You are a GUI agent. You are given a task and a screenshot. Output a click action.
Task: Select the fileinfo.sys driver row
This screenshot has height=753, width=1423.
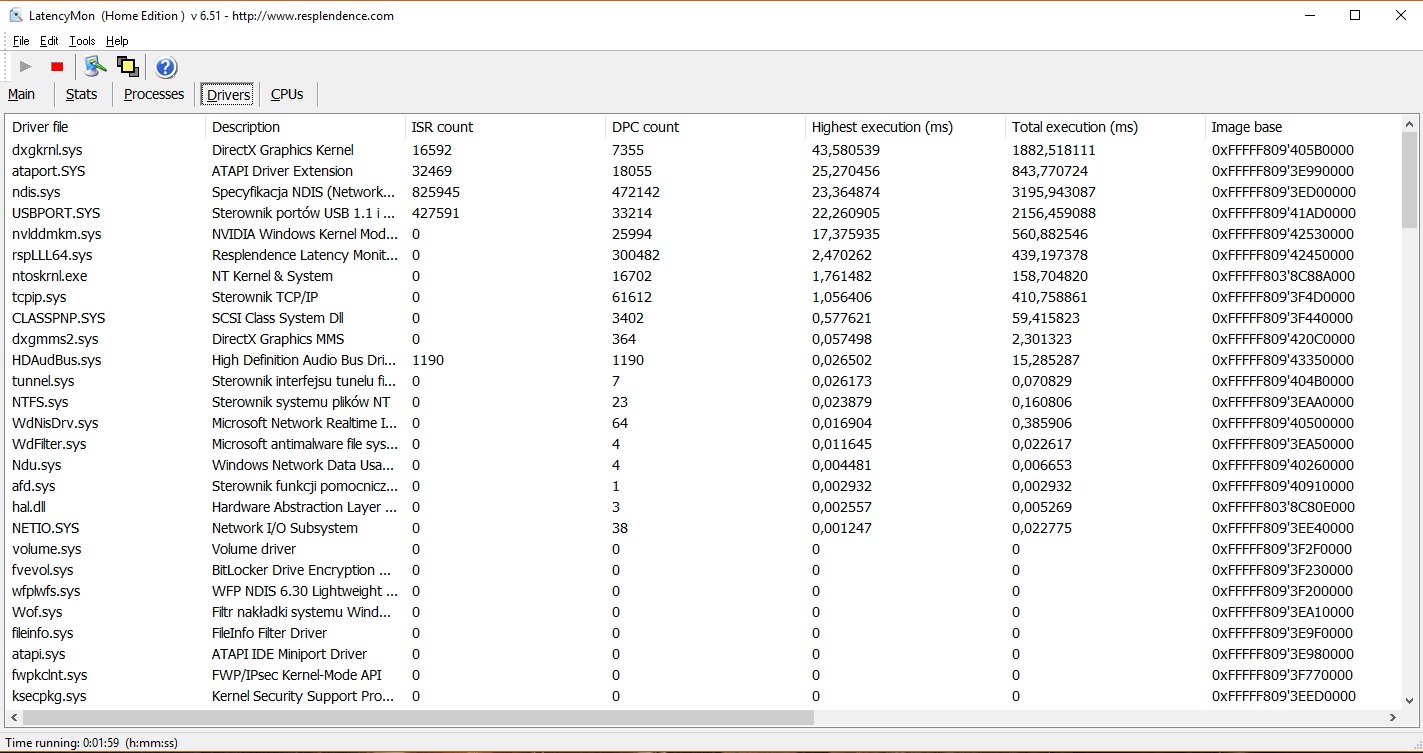point(703,633)
